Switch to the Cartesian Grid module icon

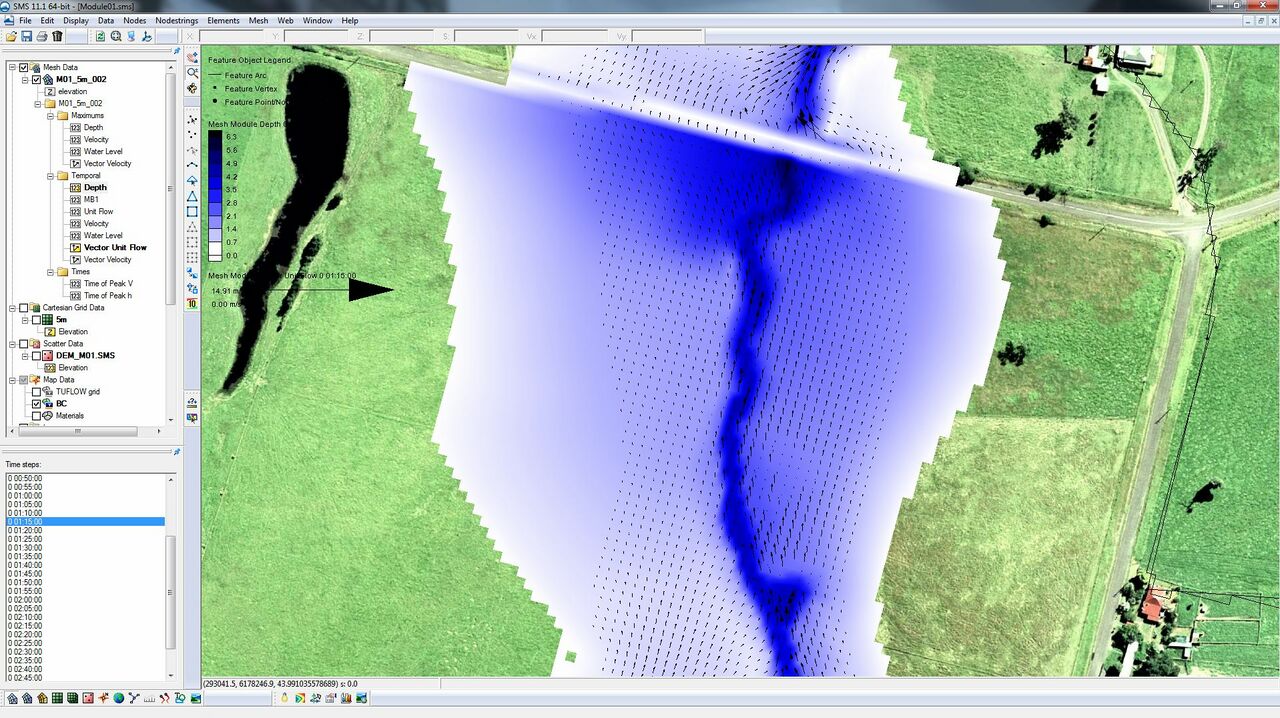[58, 698]
